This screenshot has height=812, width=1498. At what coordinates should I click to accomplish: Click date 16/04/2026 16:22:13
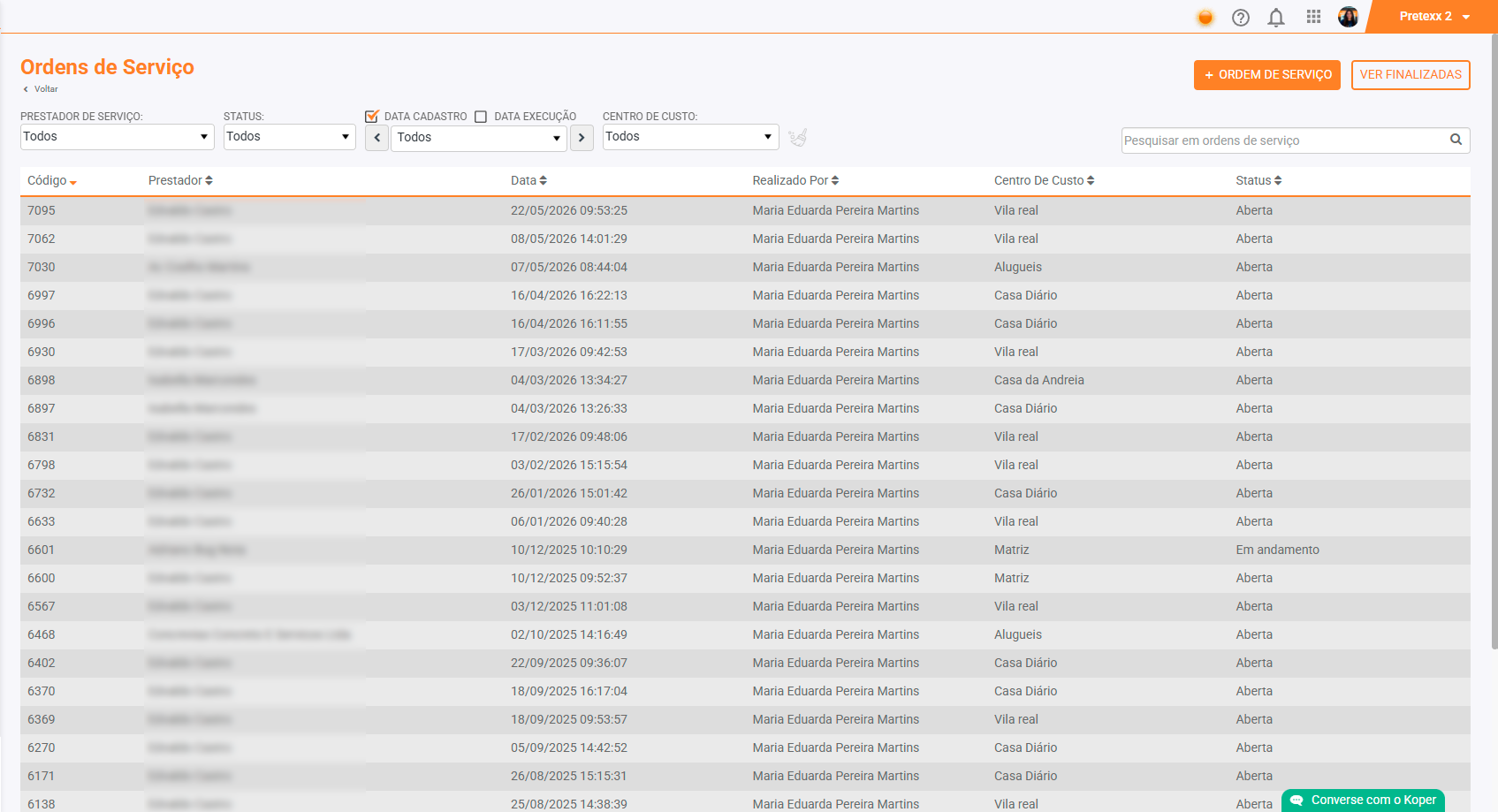point(569,295)
